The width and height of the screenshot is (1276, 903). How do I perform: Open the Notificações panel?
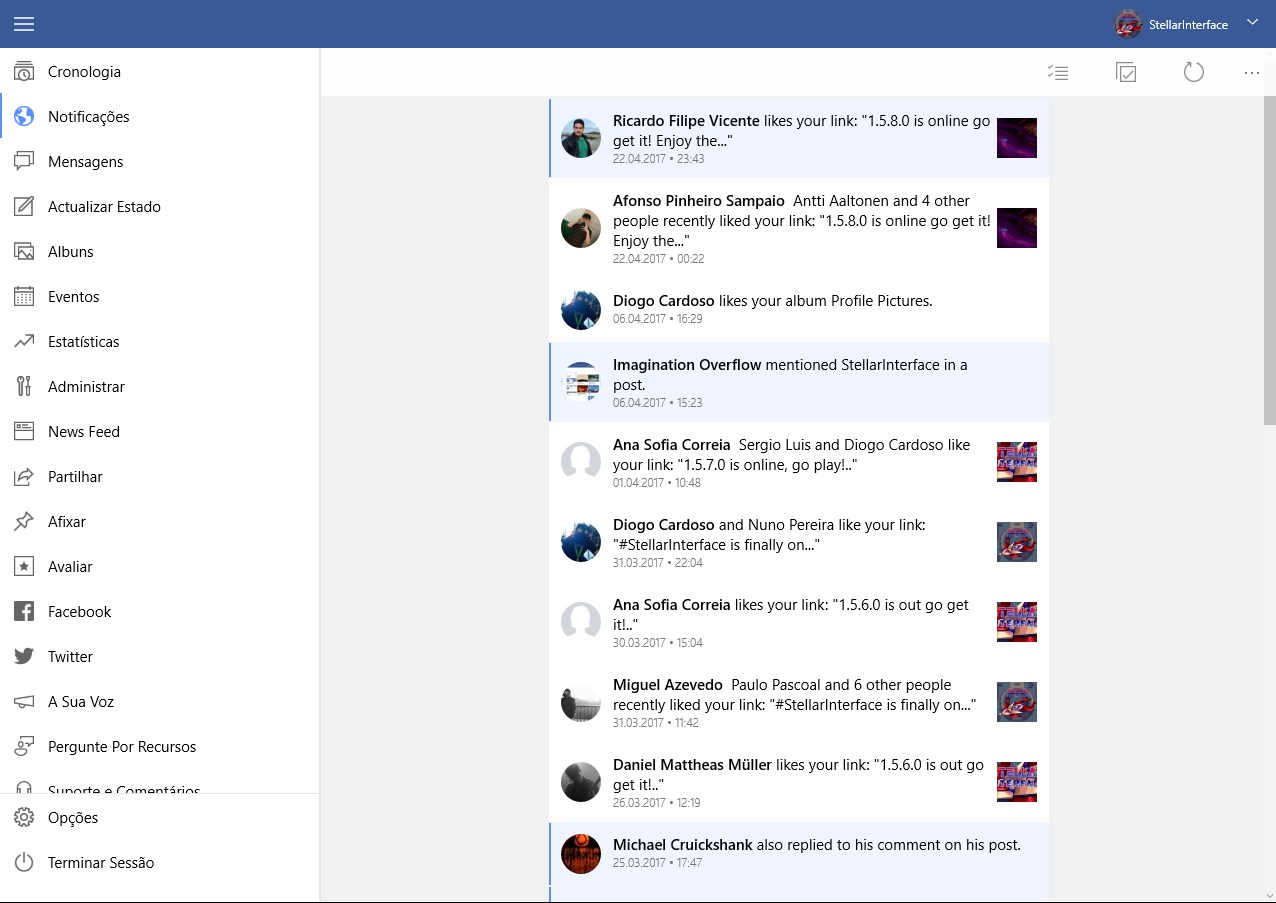88,116
